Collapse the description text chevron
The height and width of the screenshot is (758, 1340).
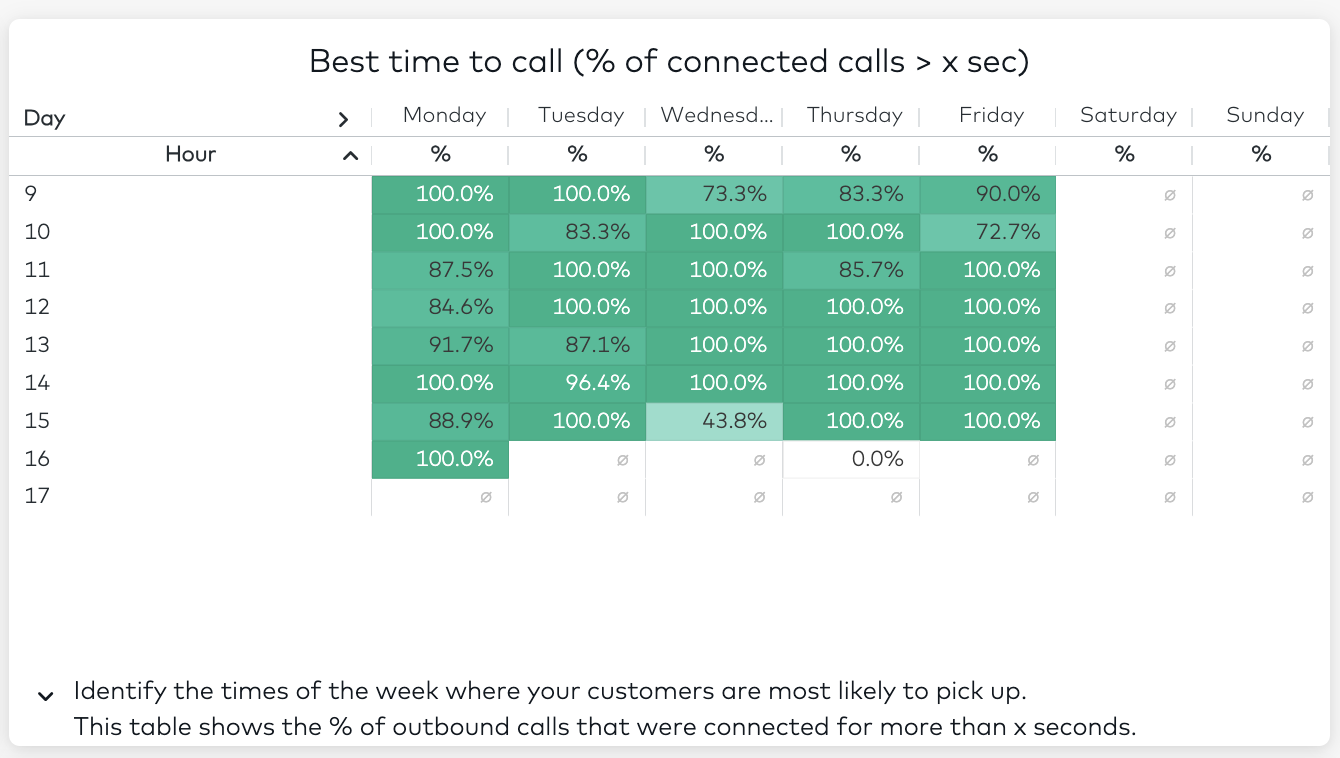tap(45, 696)
